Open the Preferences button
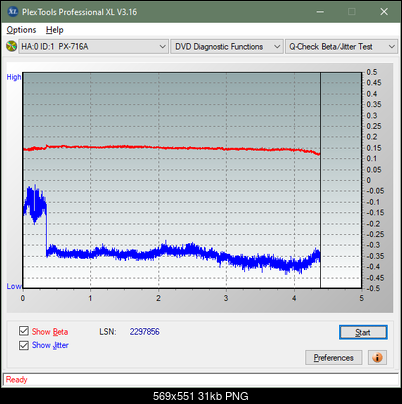 (333, 358)
